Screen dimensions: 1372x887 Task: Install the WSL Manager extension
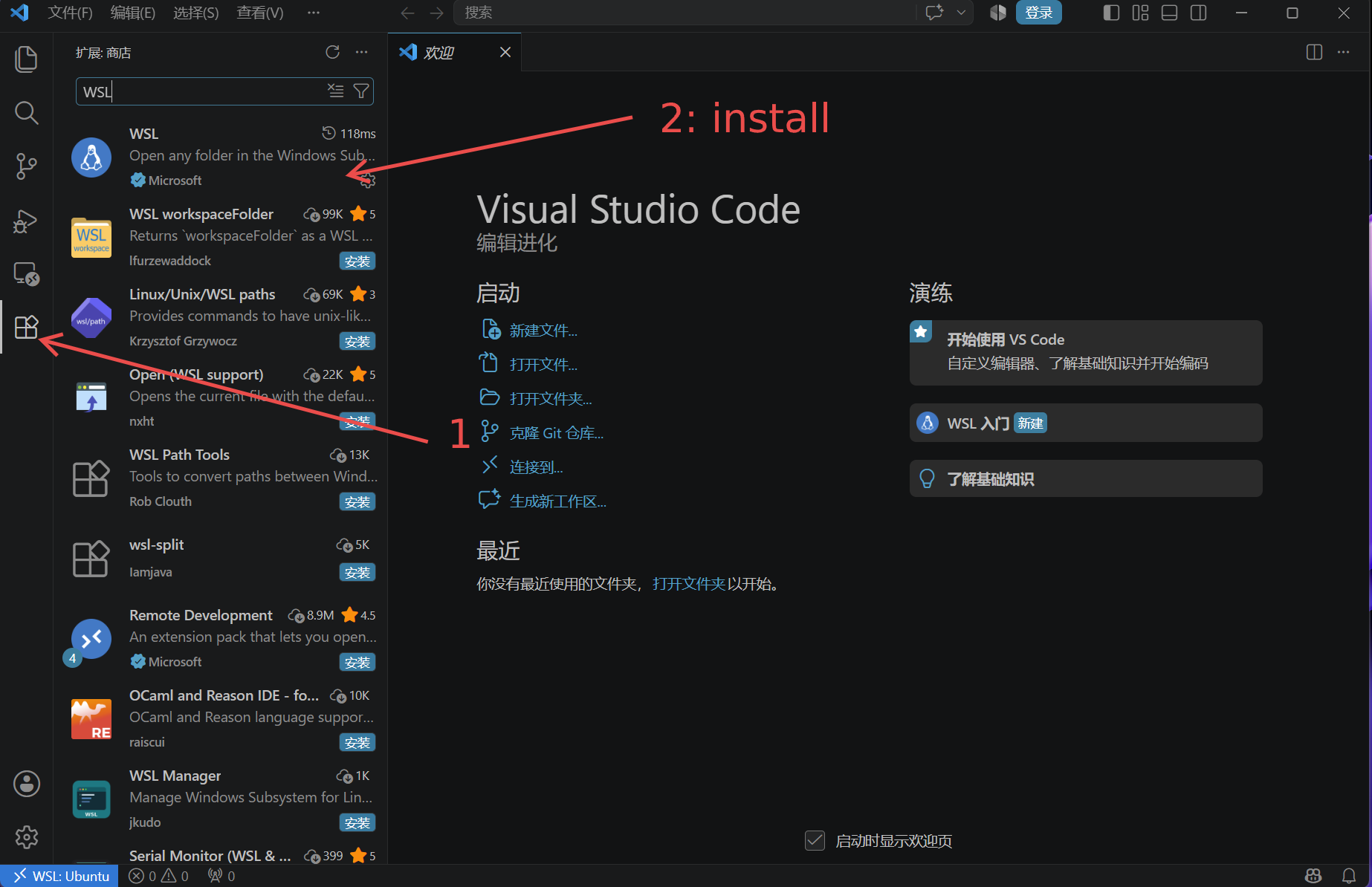[357, 823]
